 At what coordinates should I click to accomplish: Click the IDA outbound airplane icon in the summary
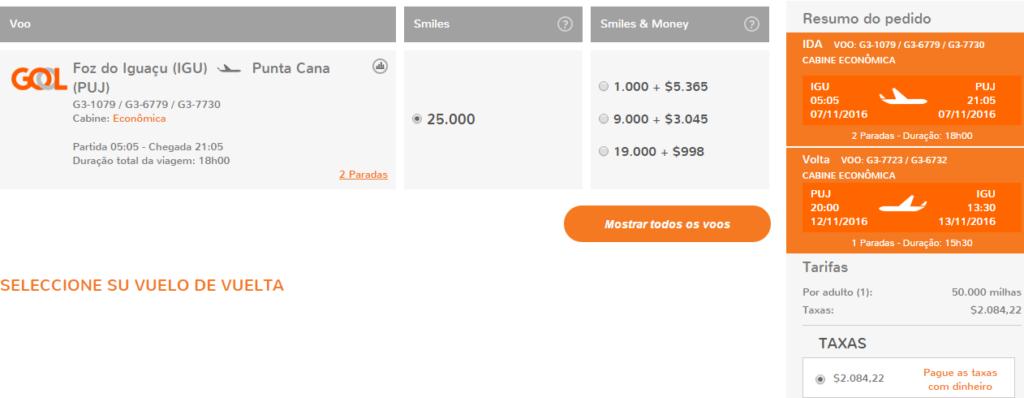(903, 99)
